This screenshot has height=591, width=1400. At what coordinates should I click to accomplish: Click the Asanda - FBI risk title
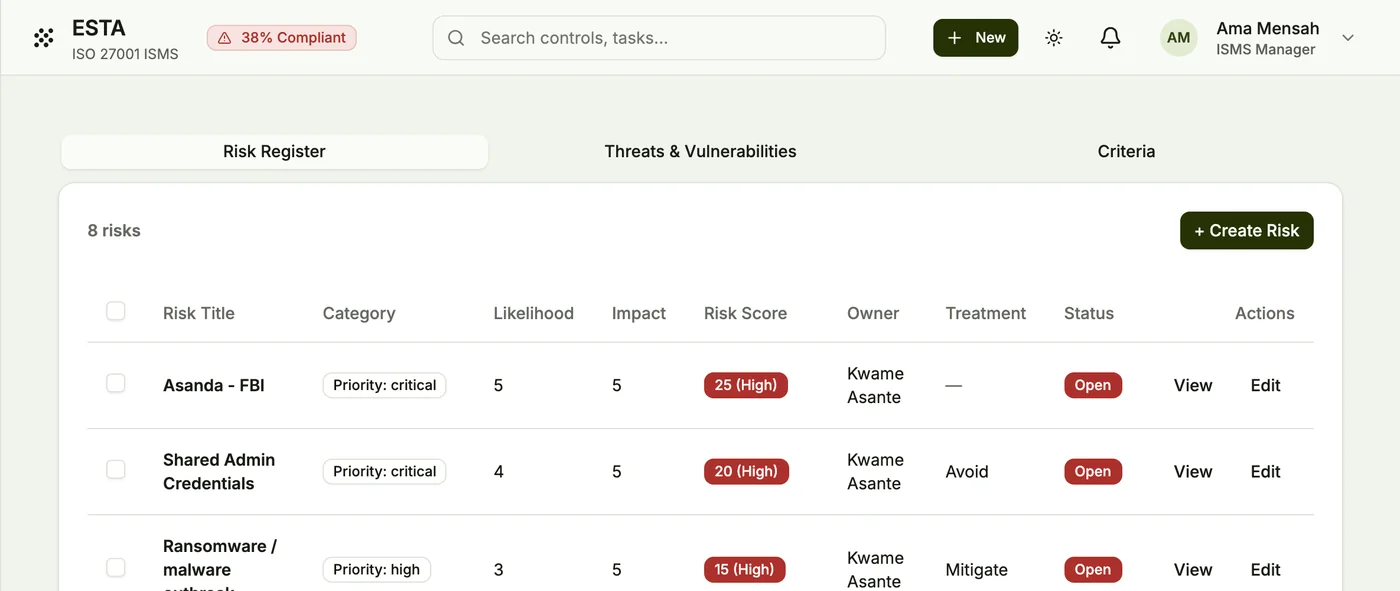214,385
